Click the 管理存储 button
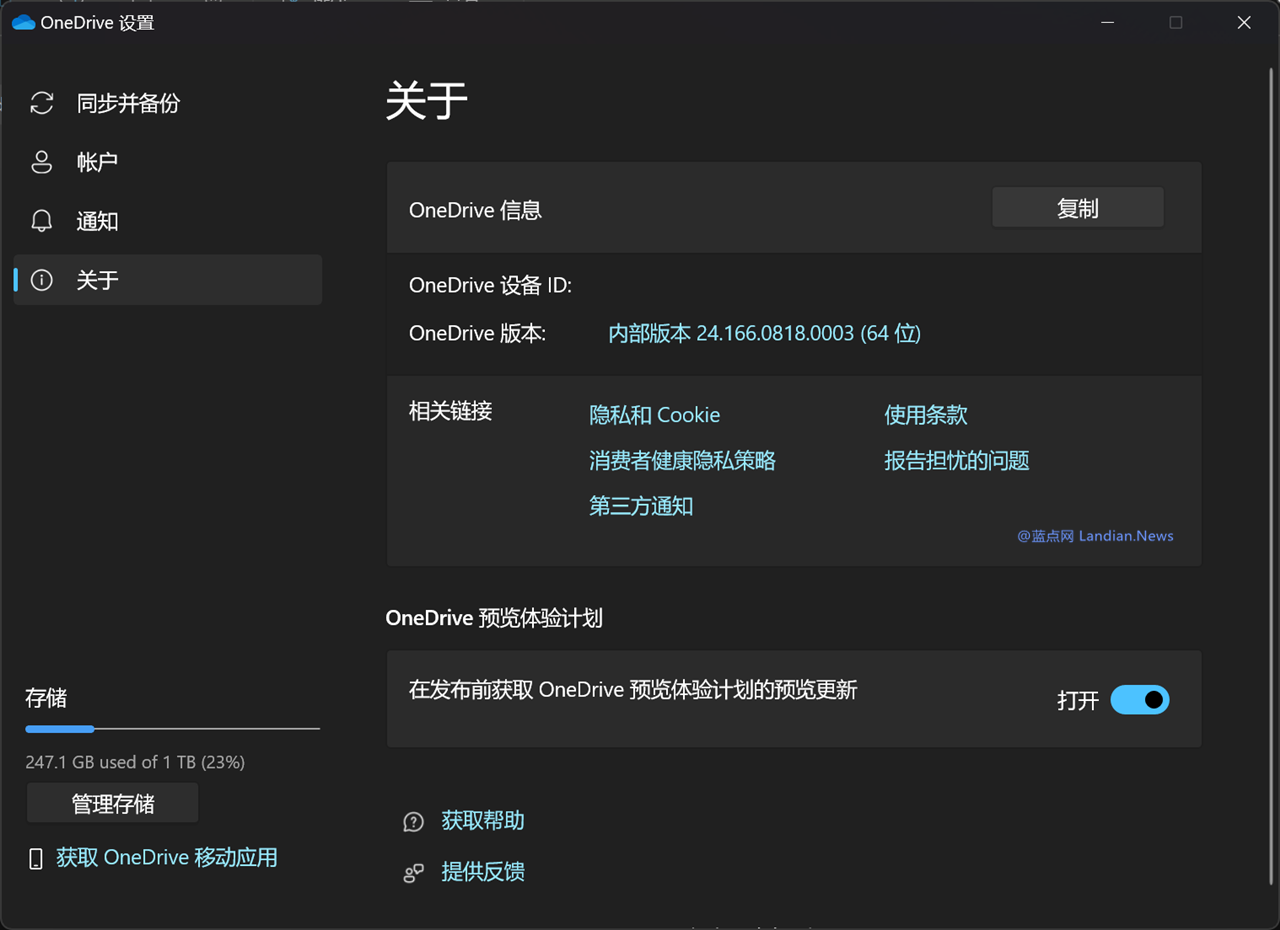This screenshot has width=1280, height=930. click(113, 804)
